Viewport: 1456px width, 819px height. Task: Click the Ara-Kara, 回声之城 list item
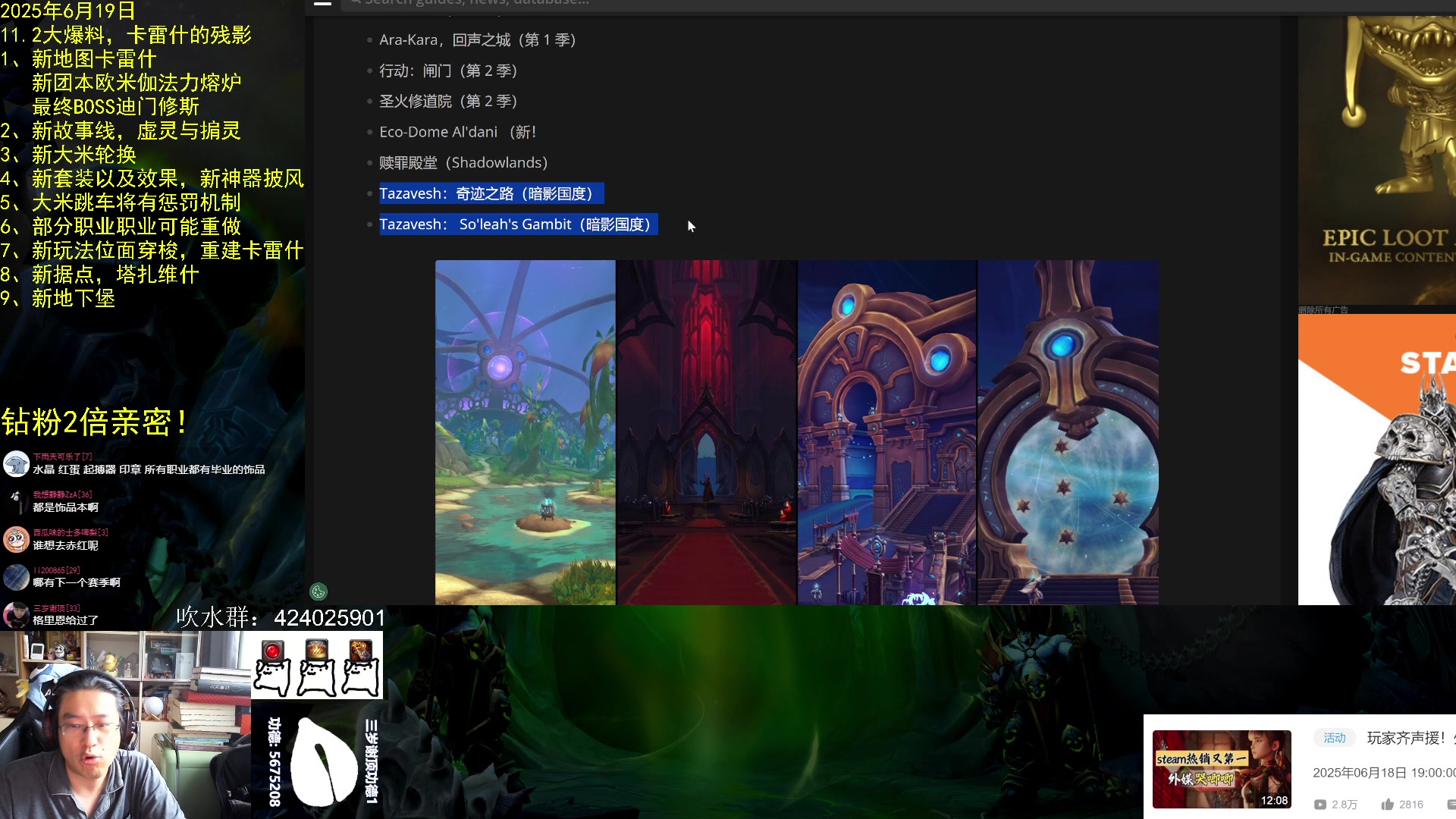[478, 39]
